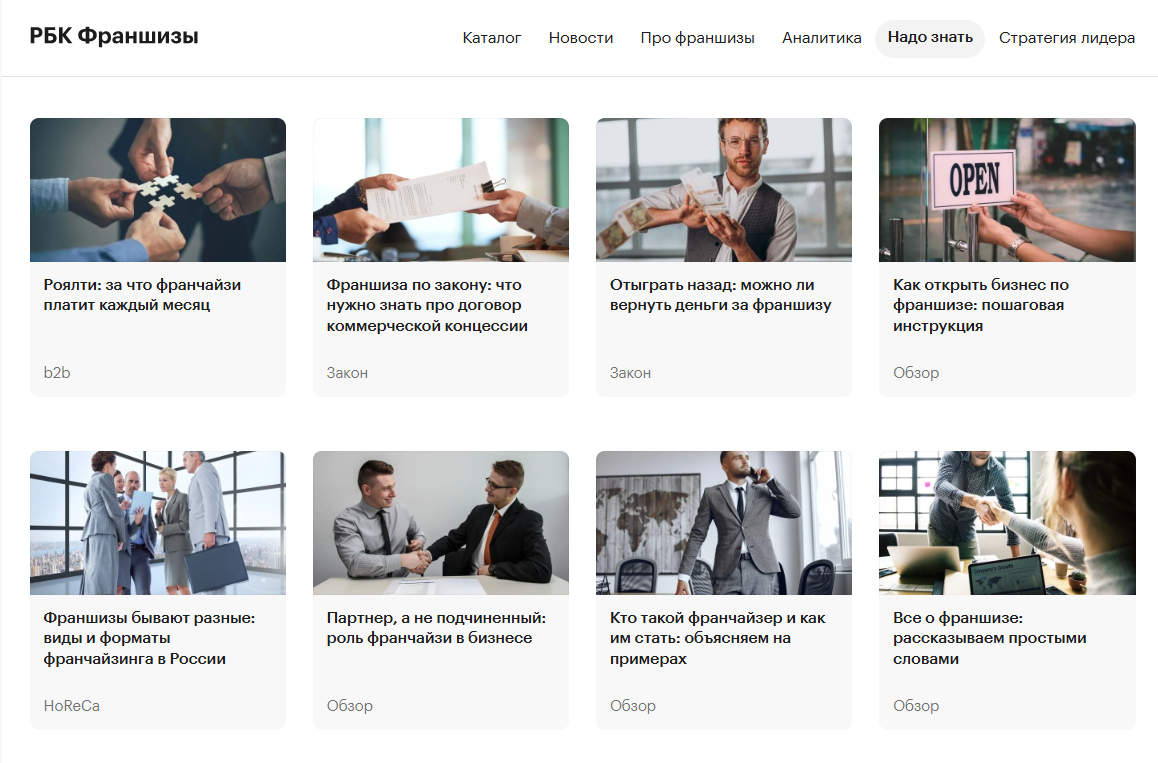1158x763 pixels.
Task: Open article Франшиза по закону headline
Action: coord(425,305)
